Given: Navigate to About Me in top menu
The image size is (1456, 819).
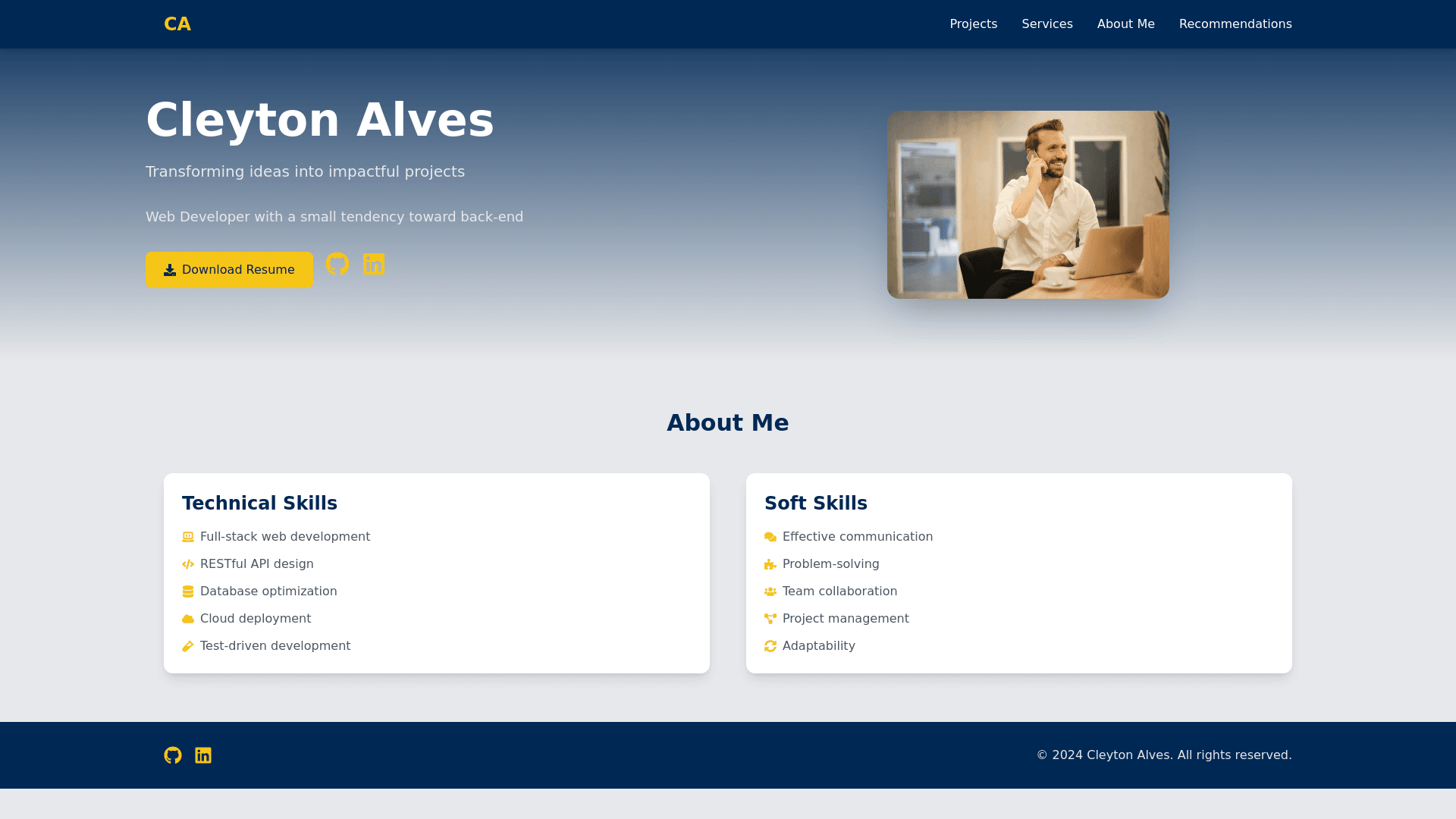Looking at the screenshot, I should tap(1125, 24).
